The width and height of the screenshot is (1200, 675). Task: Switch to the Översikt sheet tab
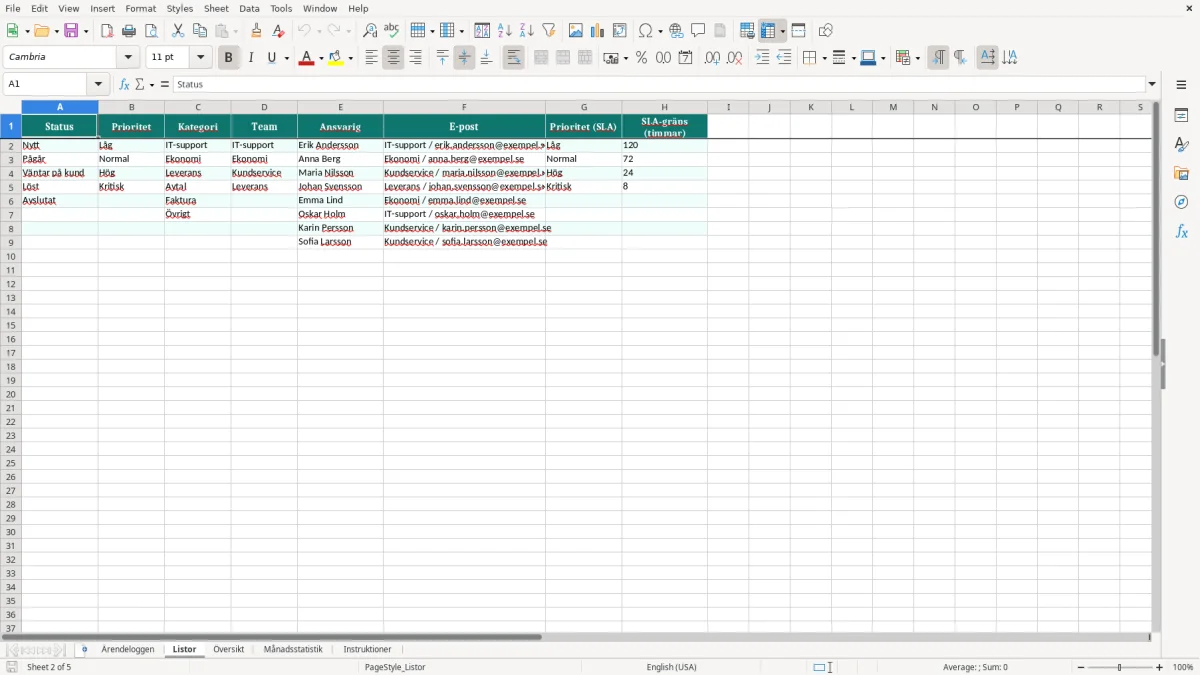229,649
